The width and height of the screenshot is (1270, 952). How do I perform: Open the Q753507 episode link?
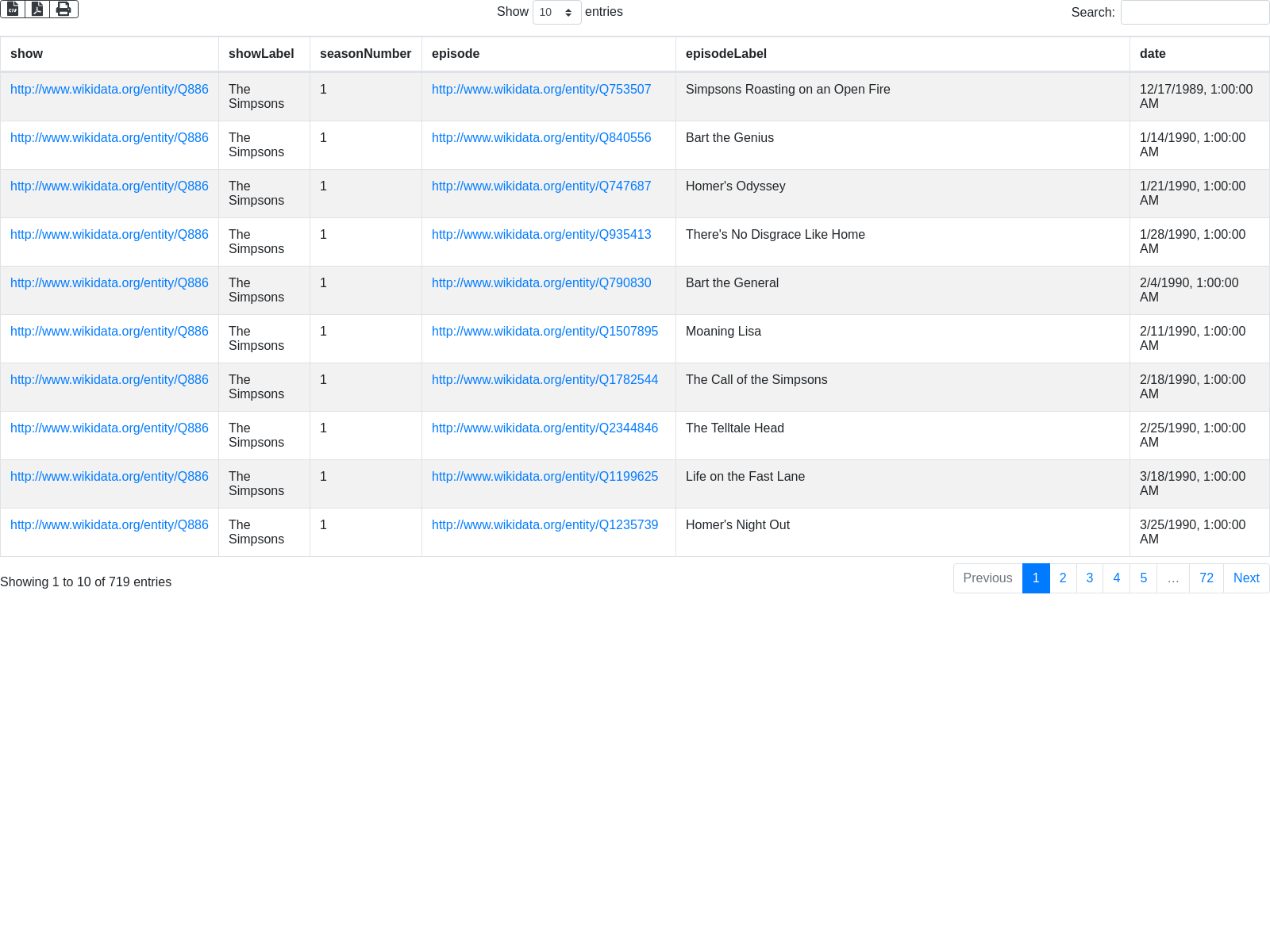[x=541, y=90]
